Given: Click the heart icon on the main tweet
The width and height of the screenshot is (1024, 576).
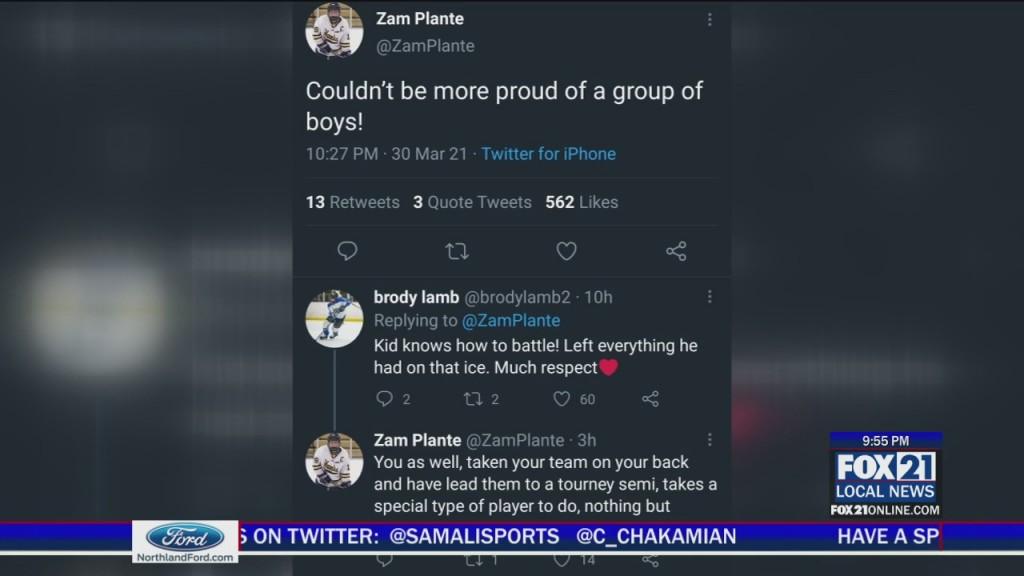Looking at the screenshot, I should (x=566, y=251).
